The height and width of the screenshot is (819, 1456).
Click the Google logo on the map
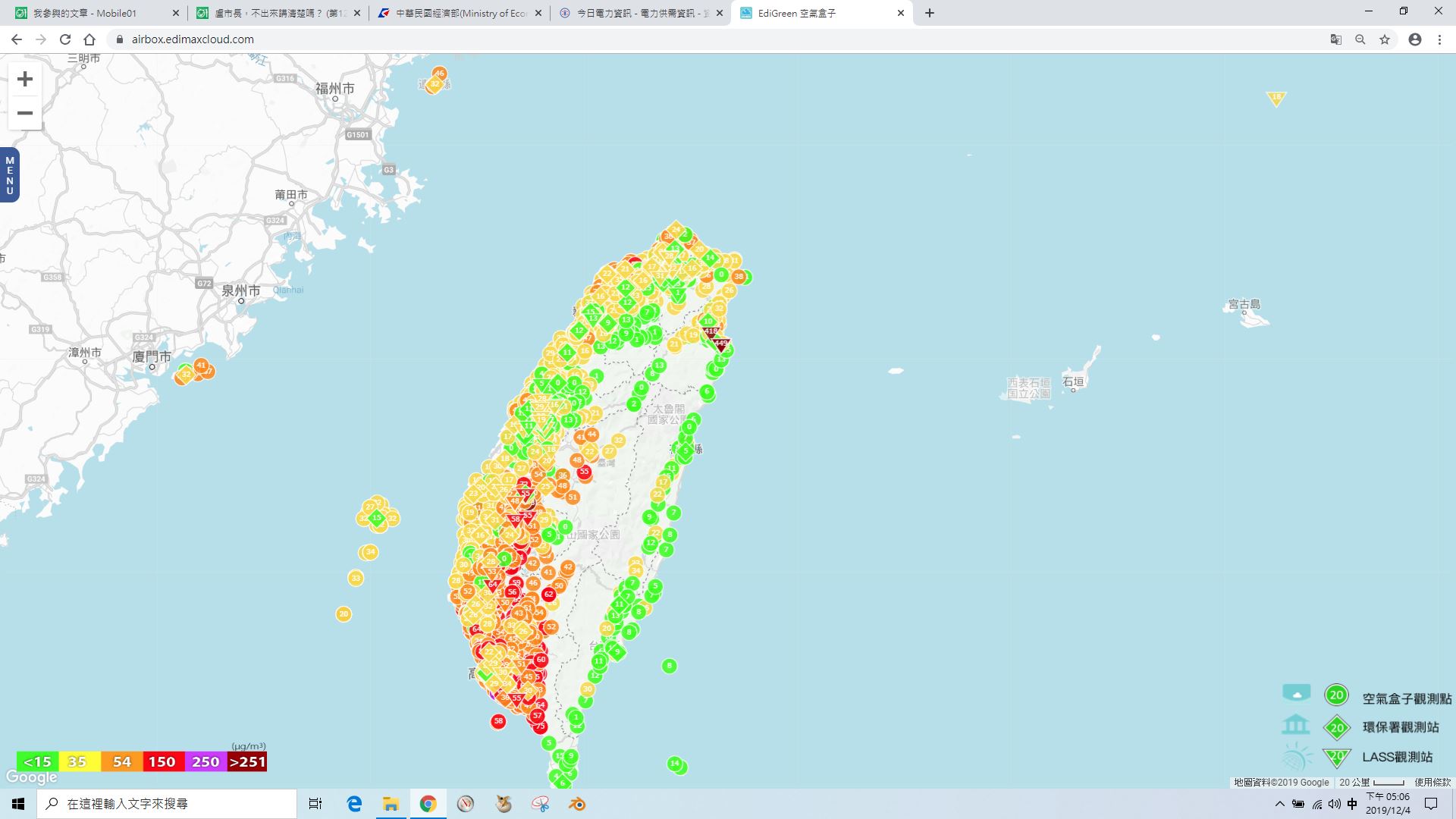[x=32, y=777]
